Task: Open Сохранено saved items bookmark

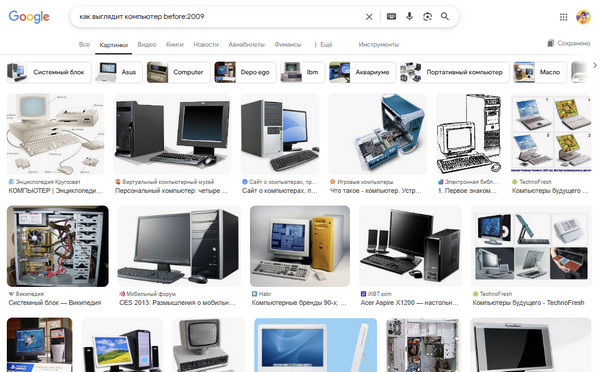Action: (569, 43)
